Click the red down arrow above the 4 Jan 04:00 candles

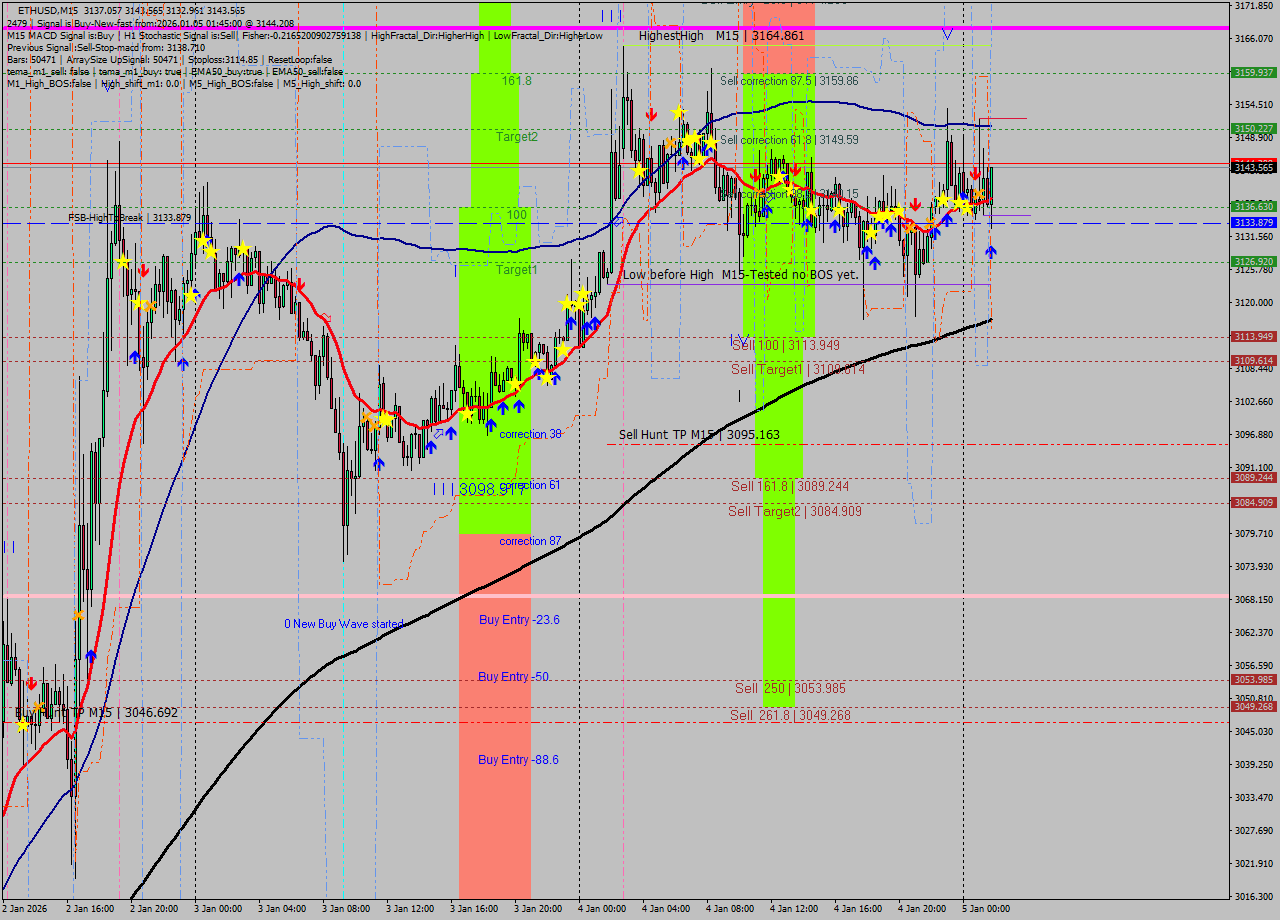pos(651,115)
